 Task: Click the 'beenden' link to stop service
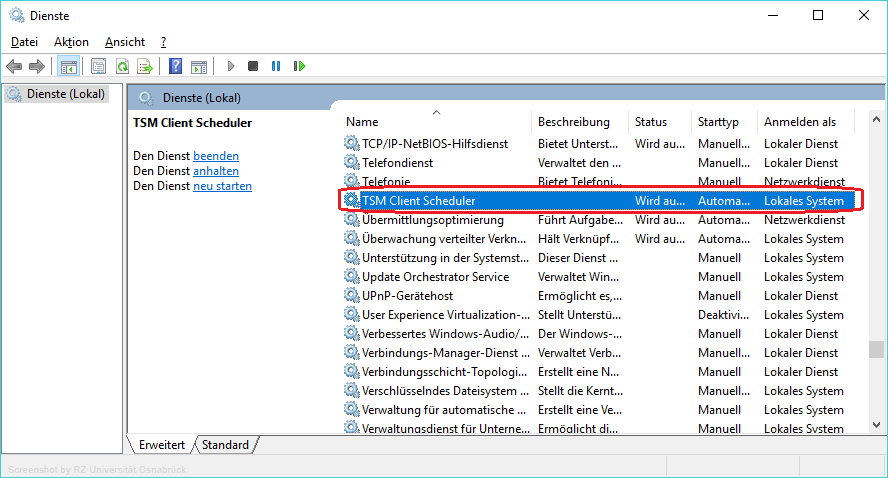[216, 156]
